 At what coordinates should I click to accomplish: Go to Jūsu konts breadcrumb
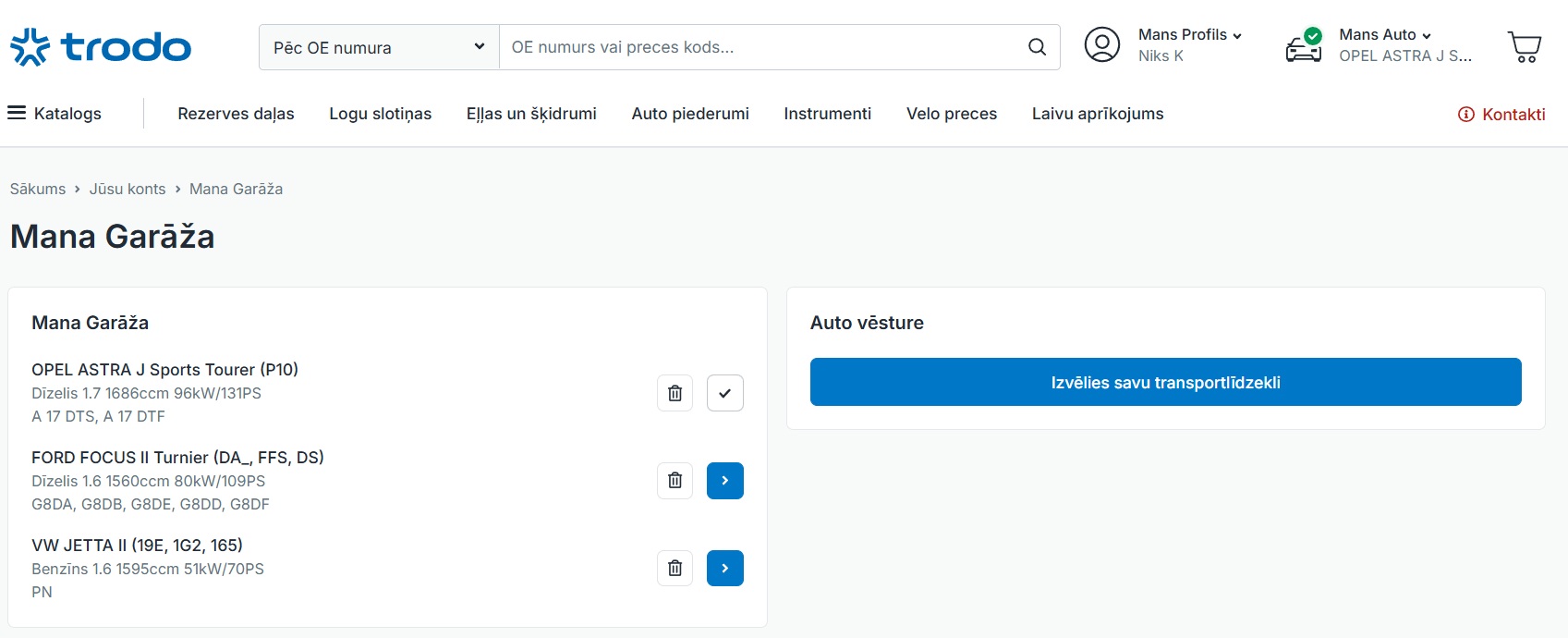128,189
